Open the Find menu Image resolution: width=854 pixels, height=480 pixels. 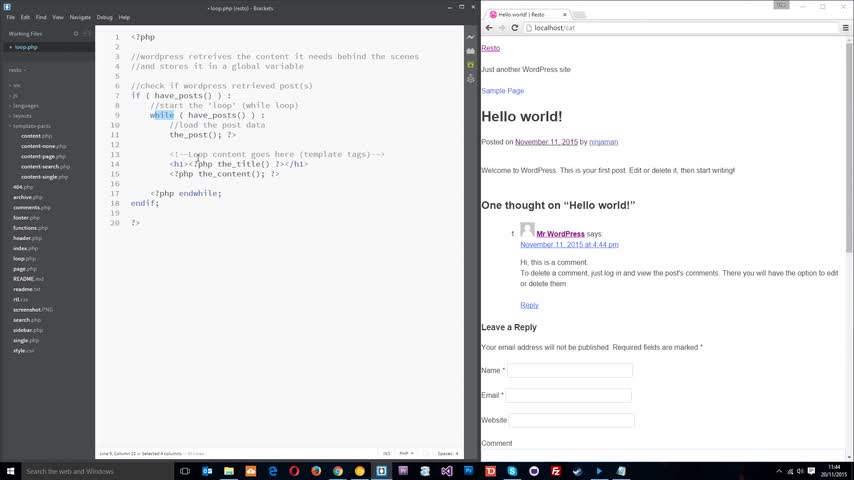coord(41,17)
